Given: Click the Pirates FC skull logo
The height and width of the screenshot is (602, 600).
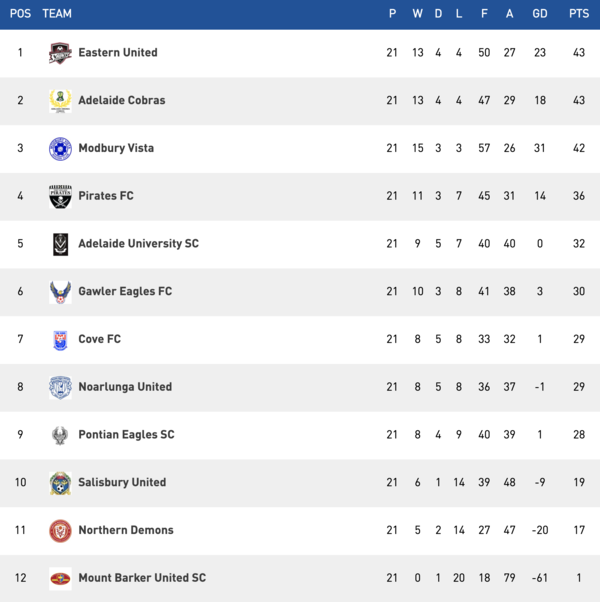Looking at the screenshot, I should click(60, 196).
